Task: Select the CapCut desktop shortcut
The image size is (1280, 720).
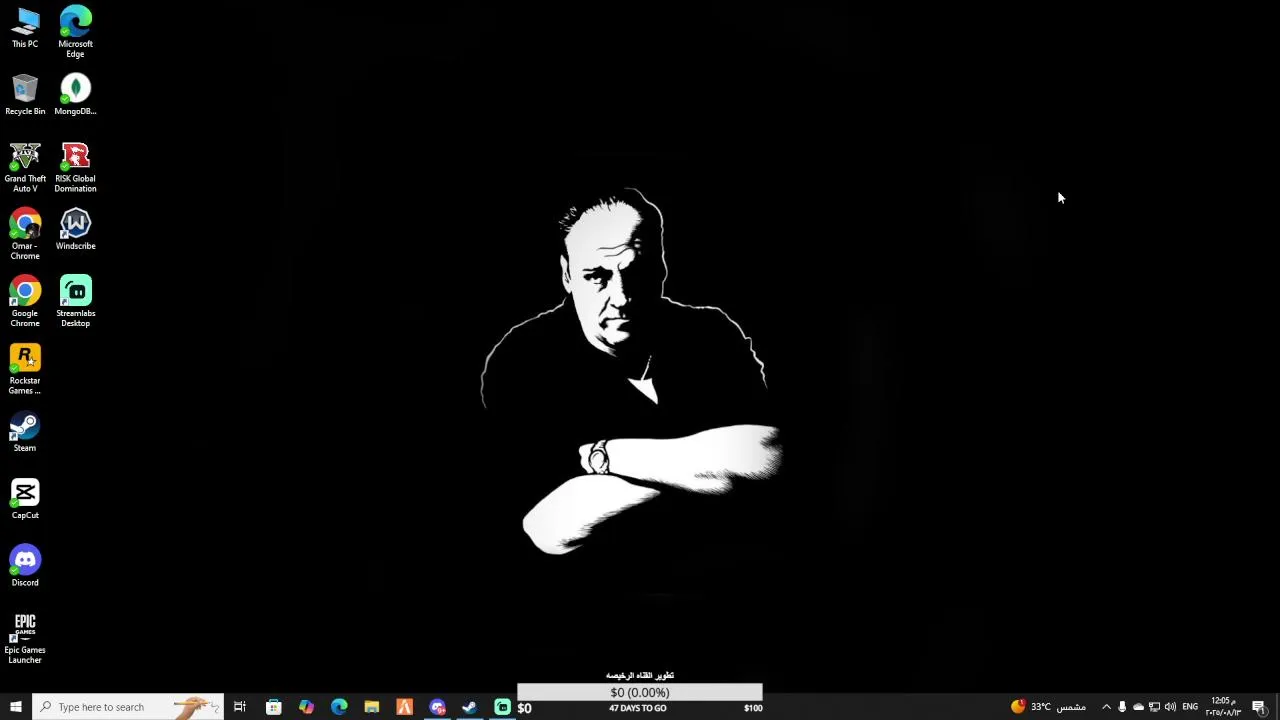Action: pos(25,499)
